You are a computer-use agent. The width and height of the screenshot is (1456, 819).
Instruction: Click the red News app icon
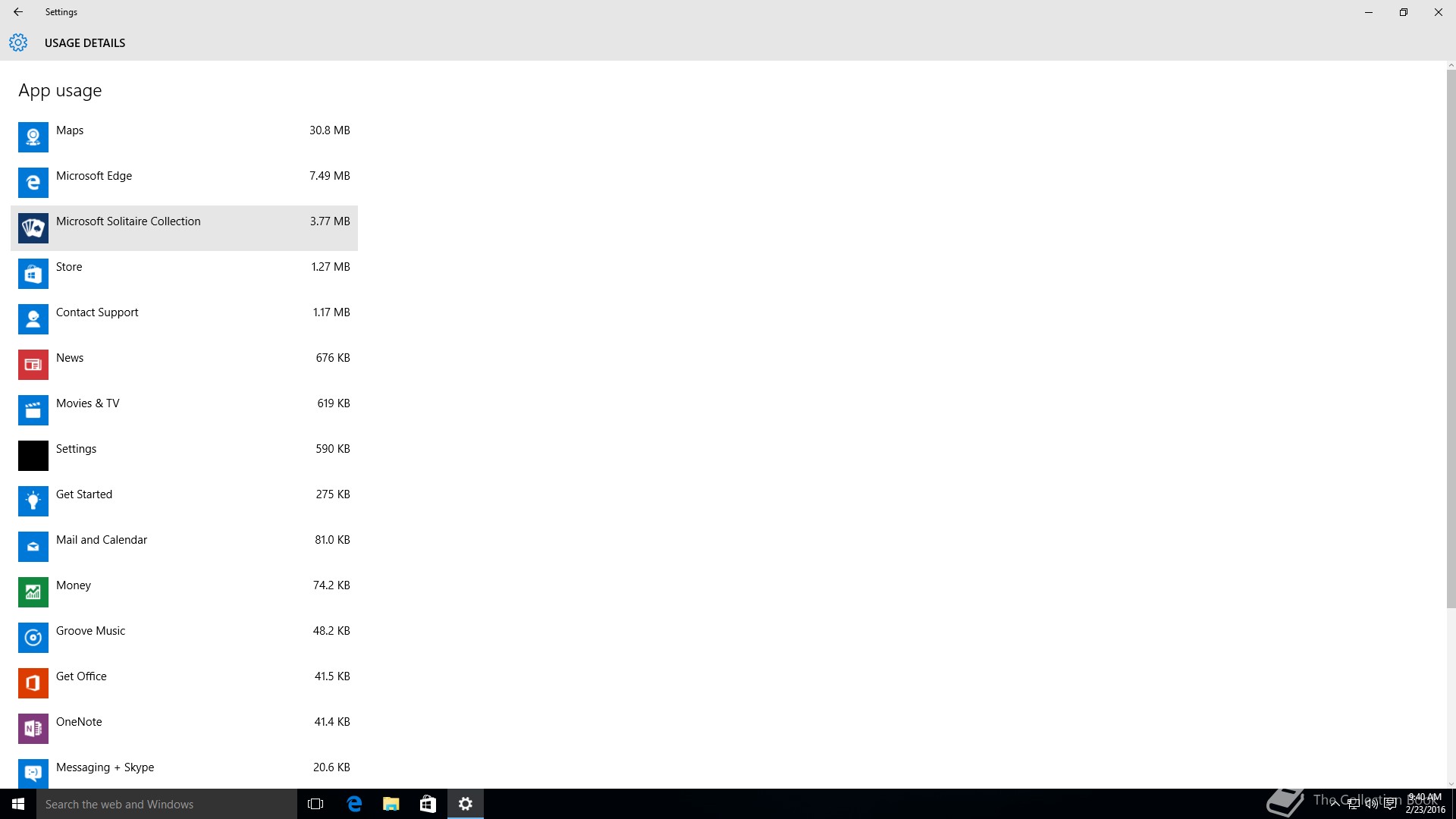pos(33,365)
